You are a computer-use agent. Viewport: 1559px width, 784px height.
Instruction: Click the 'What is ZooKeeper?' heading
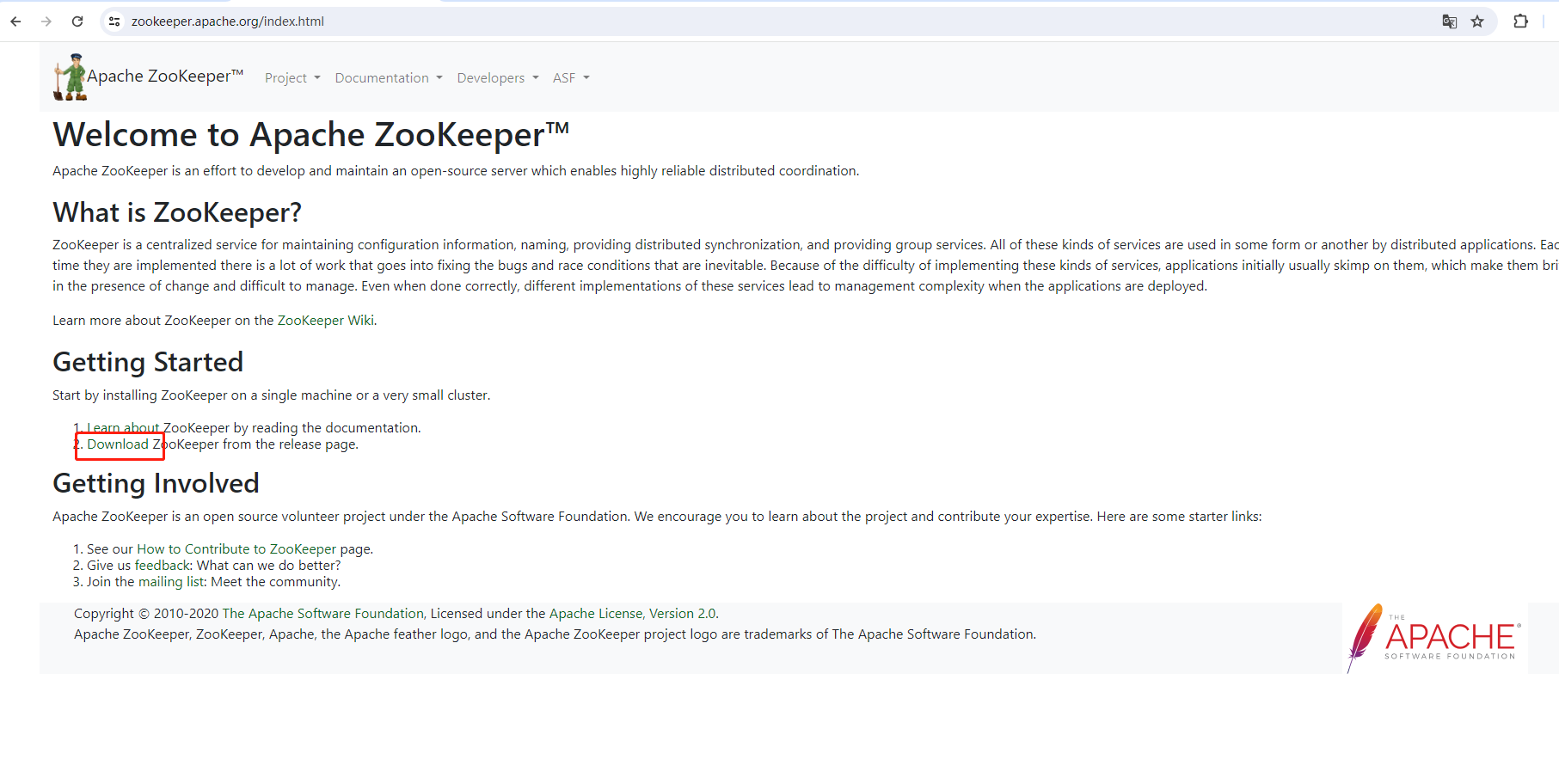177,212
